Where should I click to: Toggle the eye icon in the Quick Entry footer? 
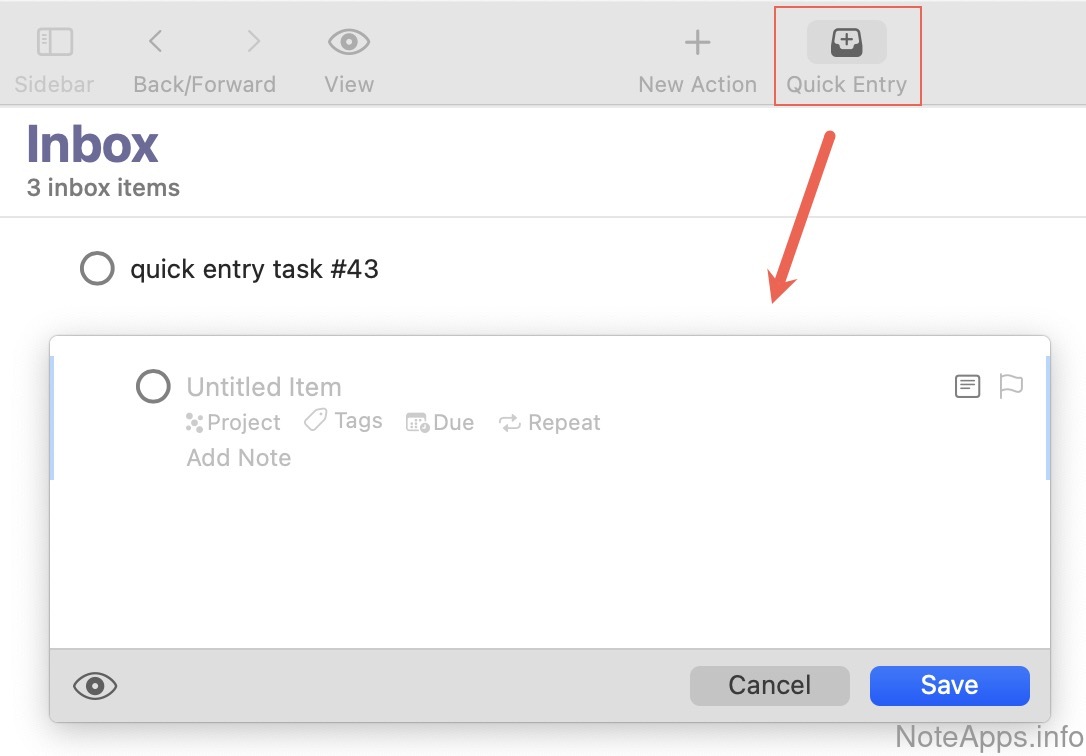point(95,686)
